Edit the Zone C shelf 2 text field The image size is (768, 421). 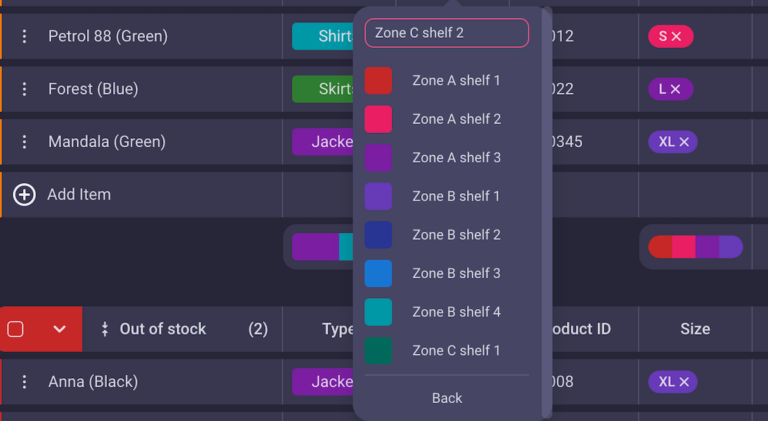tap(447, 33)
